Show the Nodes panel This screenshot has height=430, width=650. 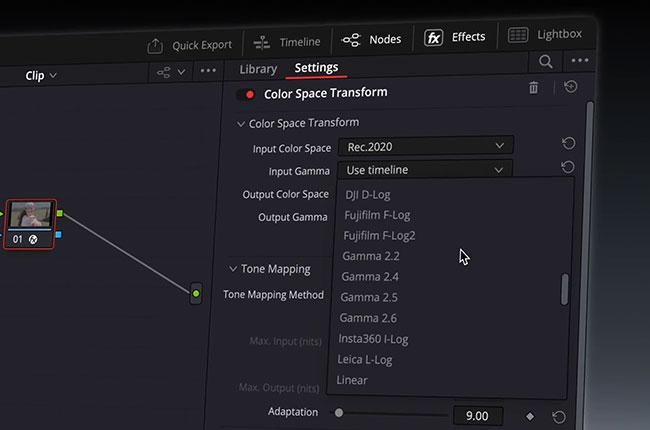pos(371,40)
